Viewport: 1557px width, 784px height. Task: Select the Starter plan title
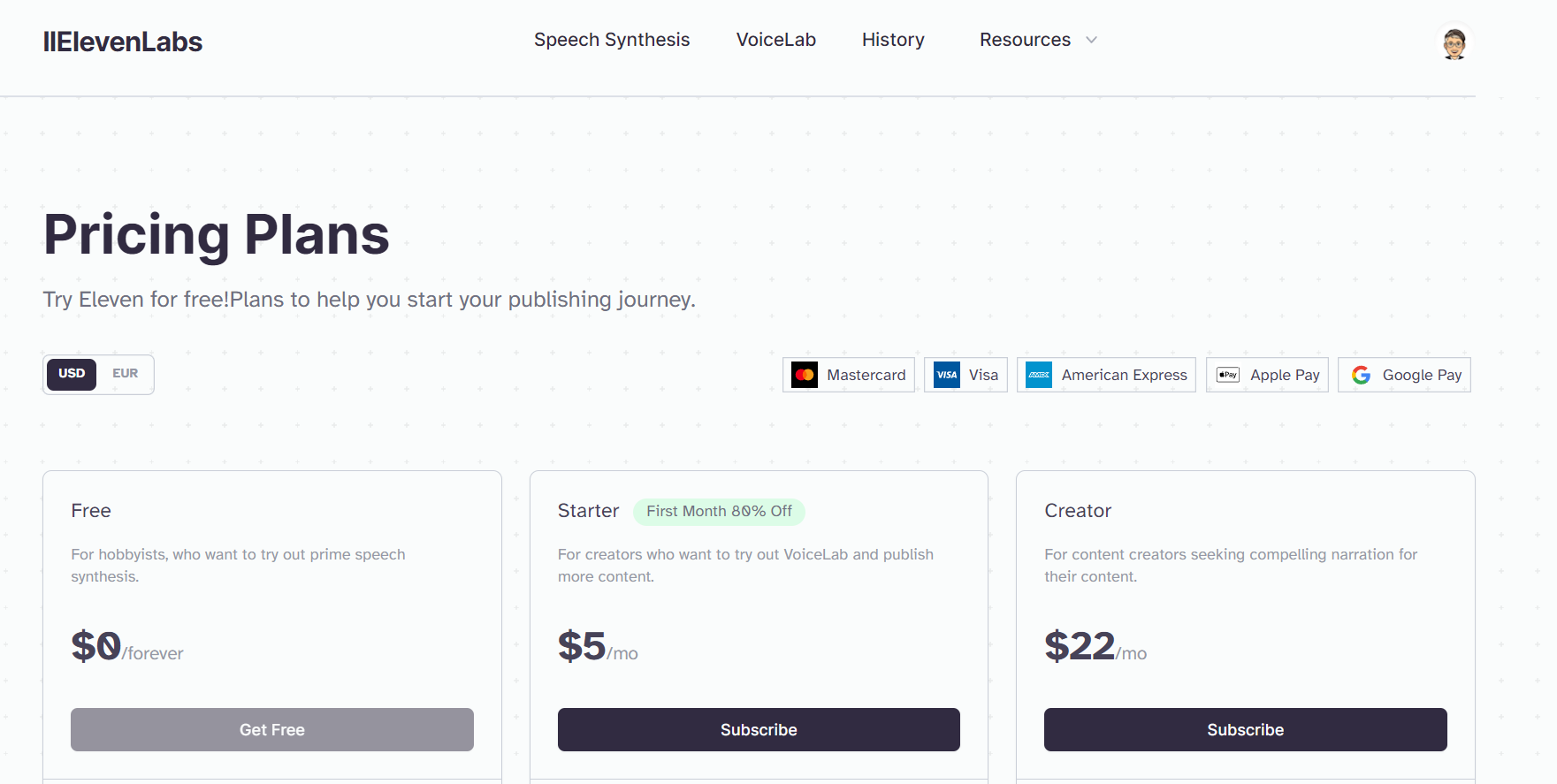(x=588, y=511)
